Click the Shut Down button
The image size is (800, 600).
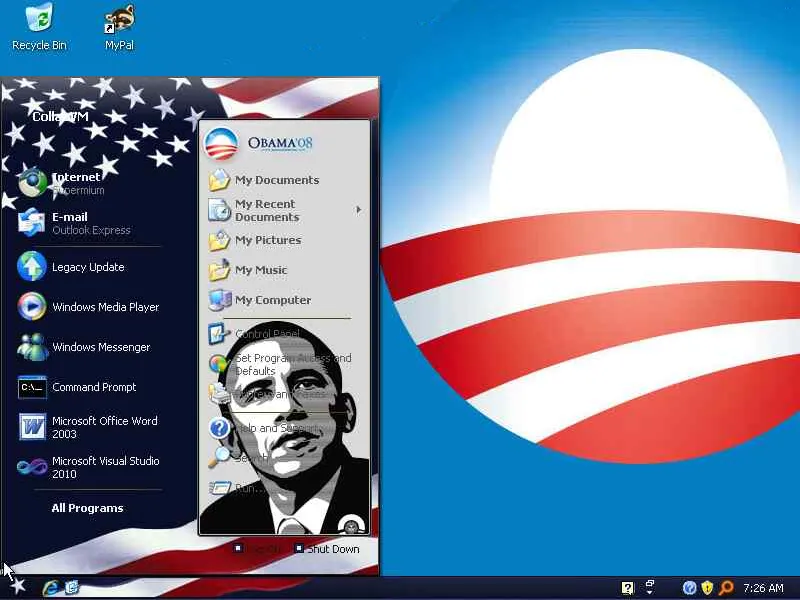[x=327, y=549]
